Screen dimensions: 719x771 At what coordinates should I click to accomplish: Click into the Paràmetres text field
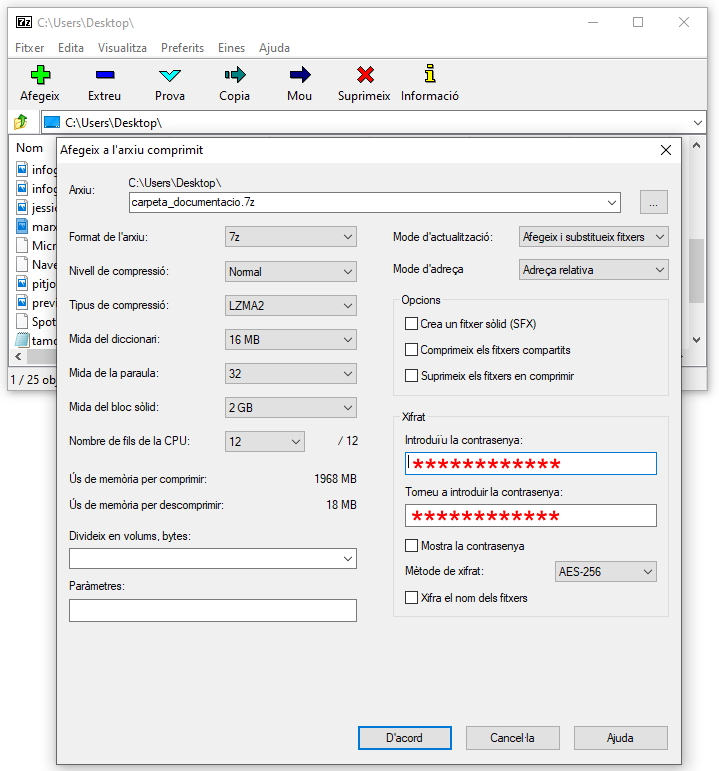point(213,610)
